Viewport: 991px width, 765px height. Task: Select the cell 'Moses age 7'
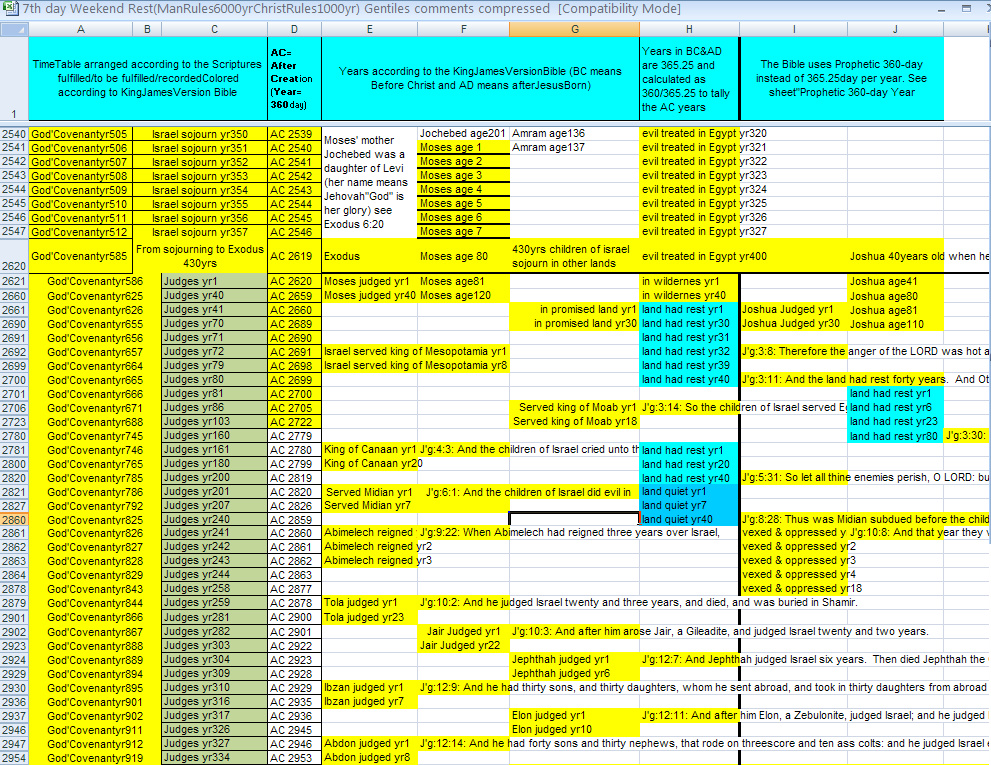tap(463, 231)
